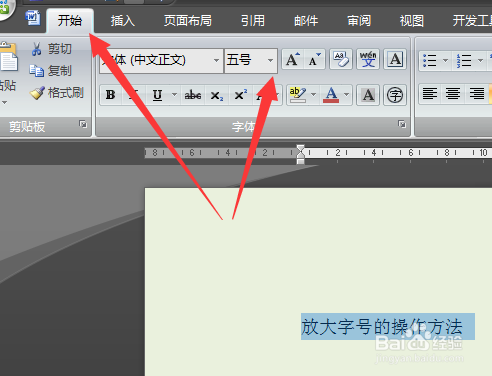Expand the underline style dropdown

[174, 95]
